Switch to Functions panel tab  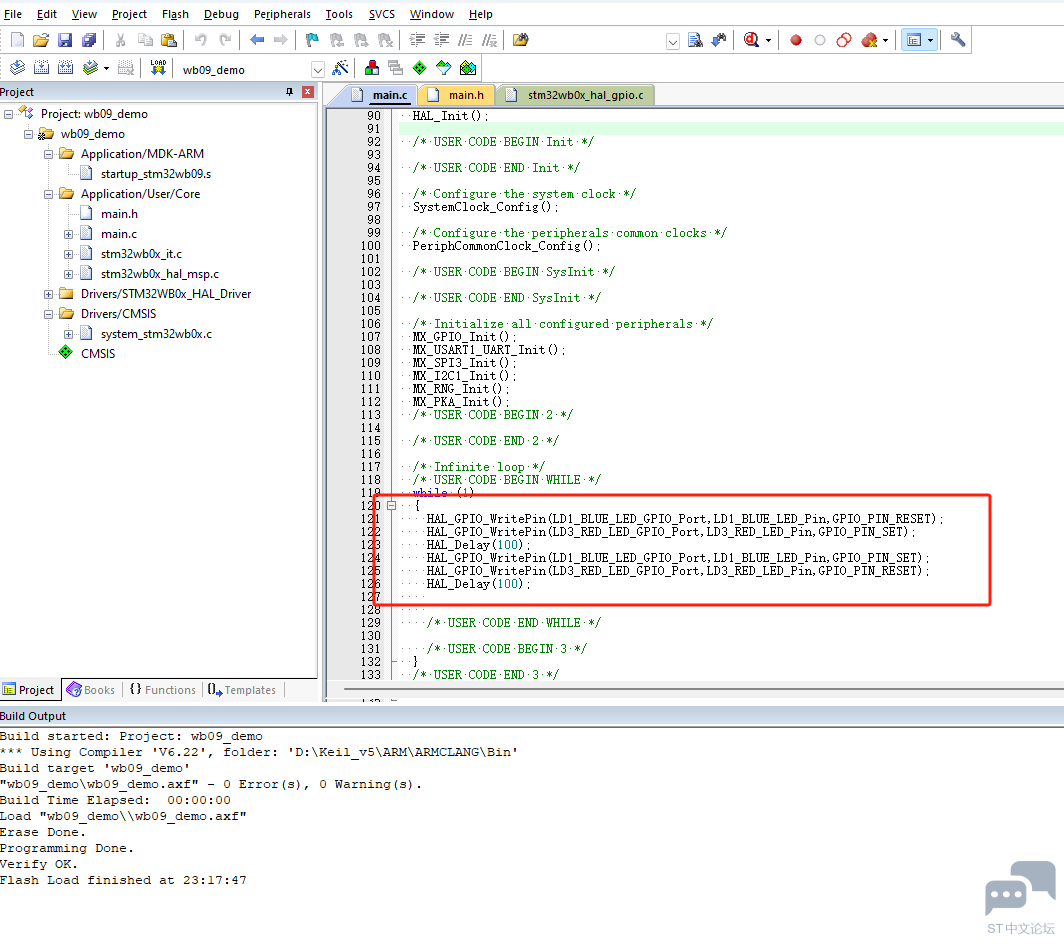163,690
